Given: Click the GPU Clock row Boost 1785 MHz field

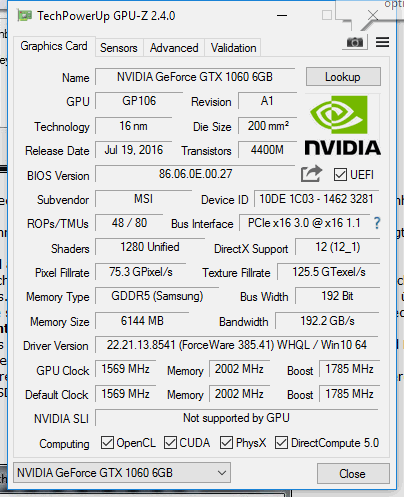Looking at the screenshot, I should click(x=349, y=369).
